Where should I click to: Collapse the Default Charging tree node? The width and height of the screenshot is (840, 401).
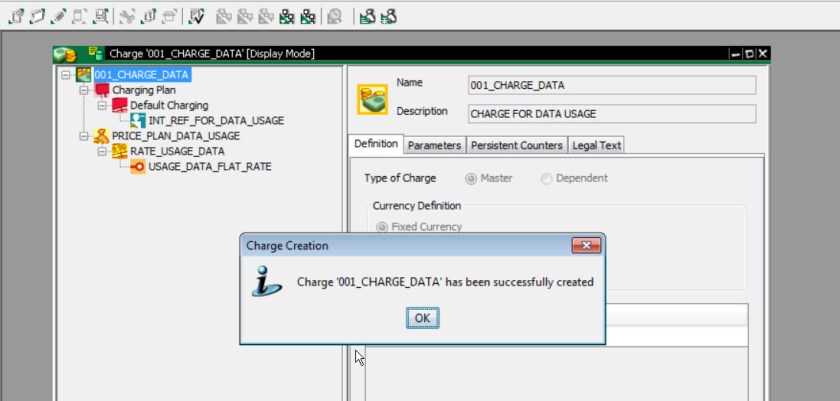tap(102, 105)
